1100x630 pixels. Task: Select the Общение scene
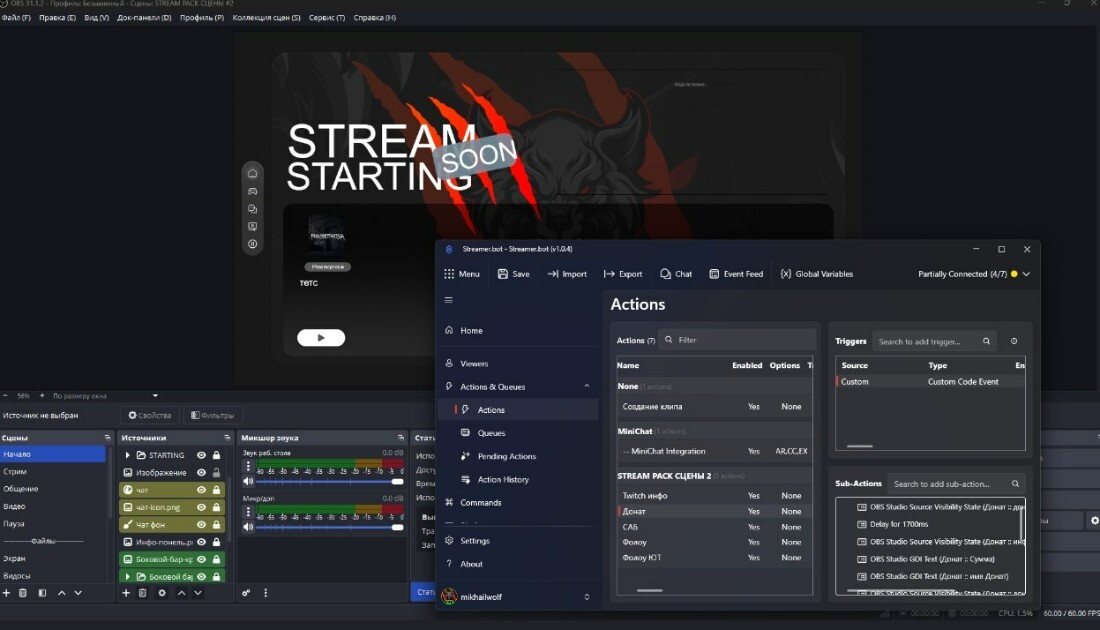(21, 489)
